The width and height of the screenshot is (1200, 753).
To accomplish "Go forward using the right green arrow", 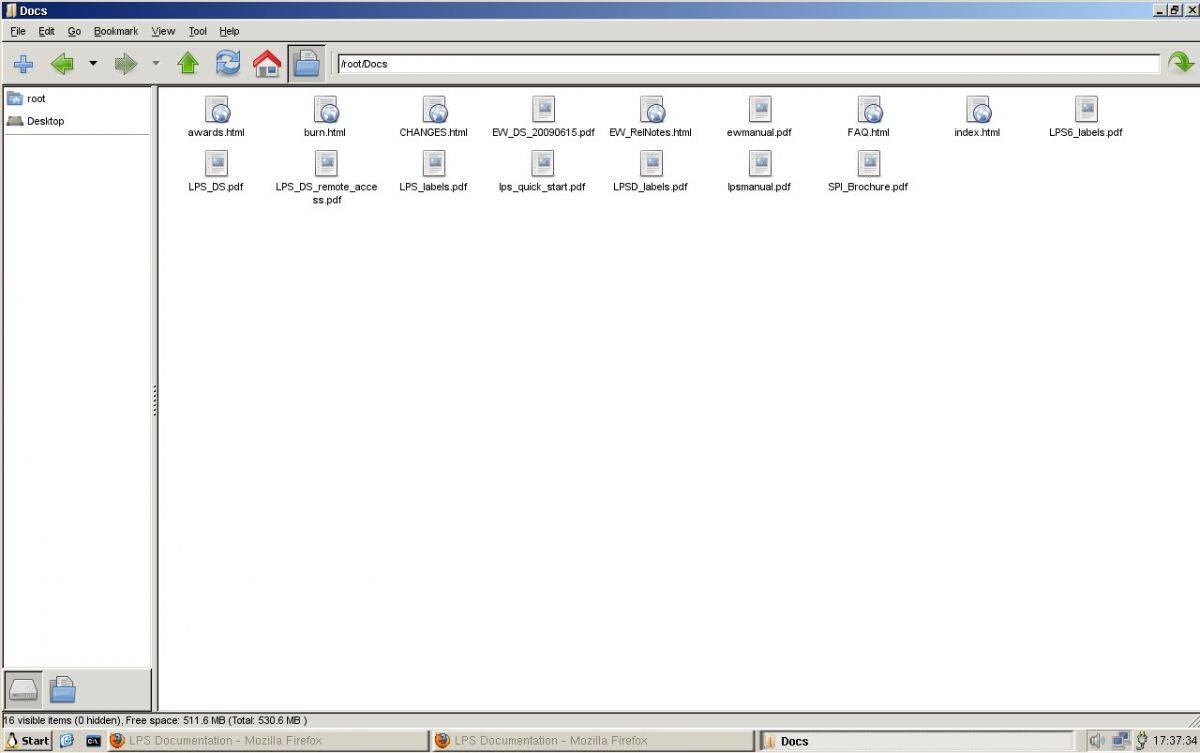I will click(125, 64).
